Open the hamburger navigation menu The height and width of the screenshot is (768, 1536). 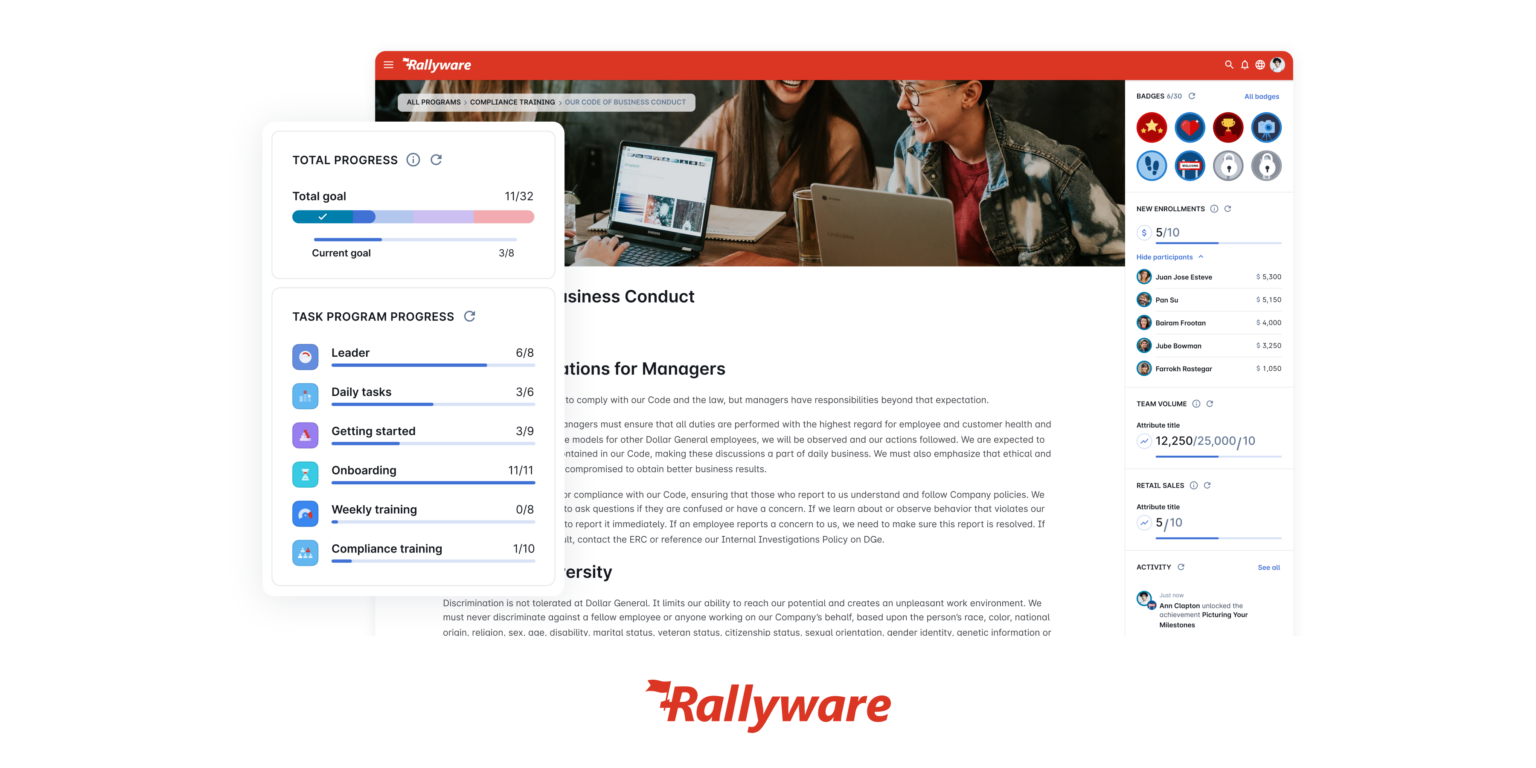point(389,64)
